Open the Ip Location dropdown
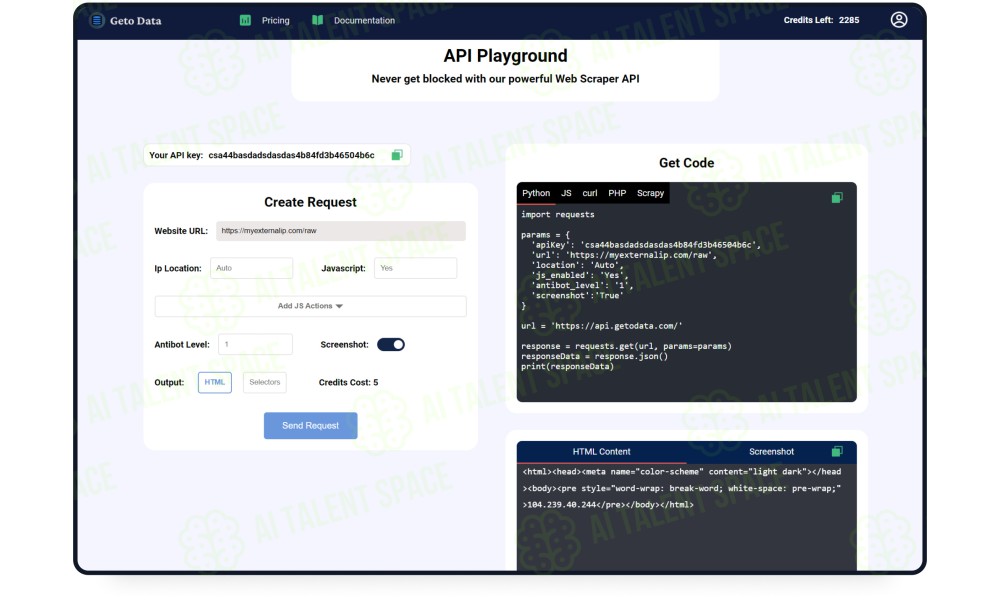This screenshot has width=1000, height=600. click(251, 268)
